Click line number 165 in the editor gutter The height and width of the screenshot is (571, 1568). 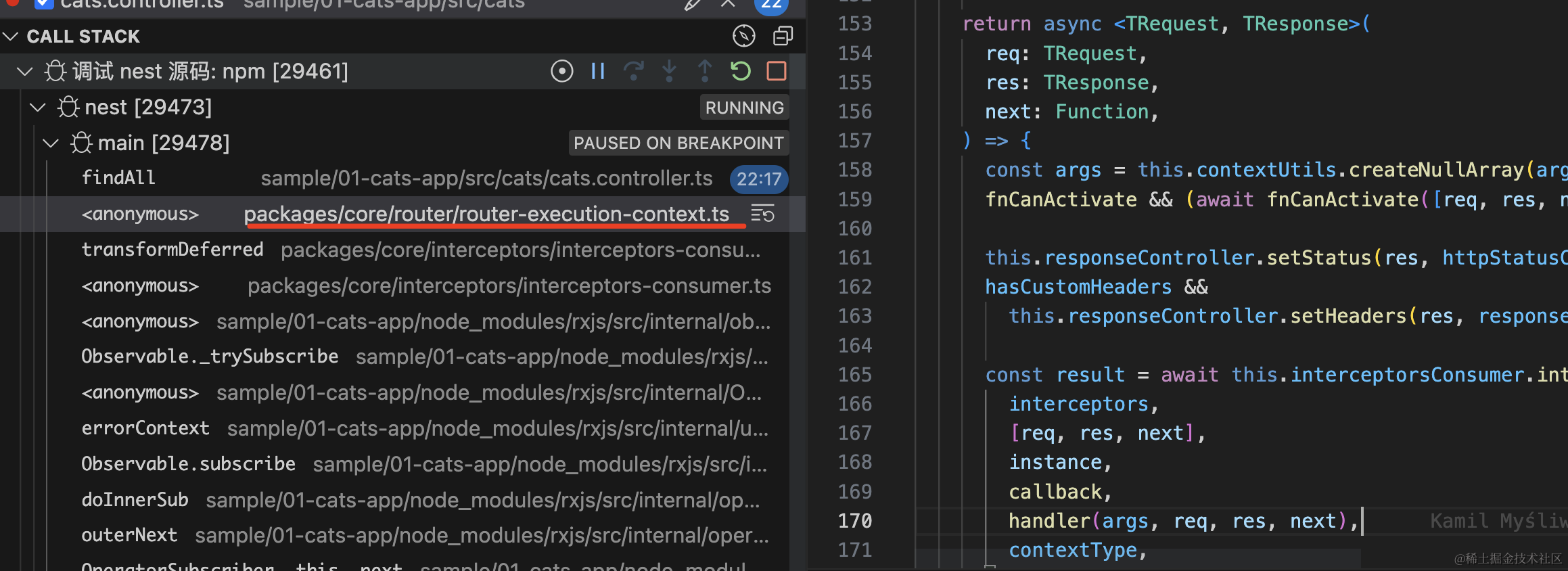(x=855, y=375)
